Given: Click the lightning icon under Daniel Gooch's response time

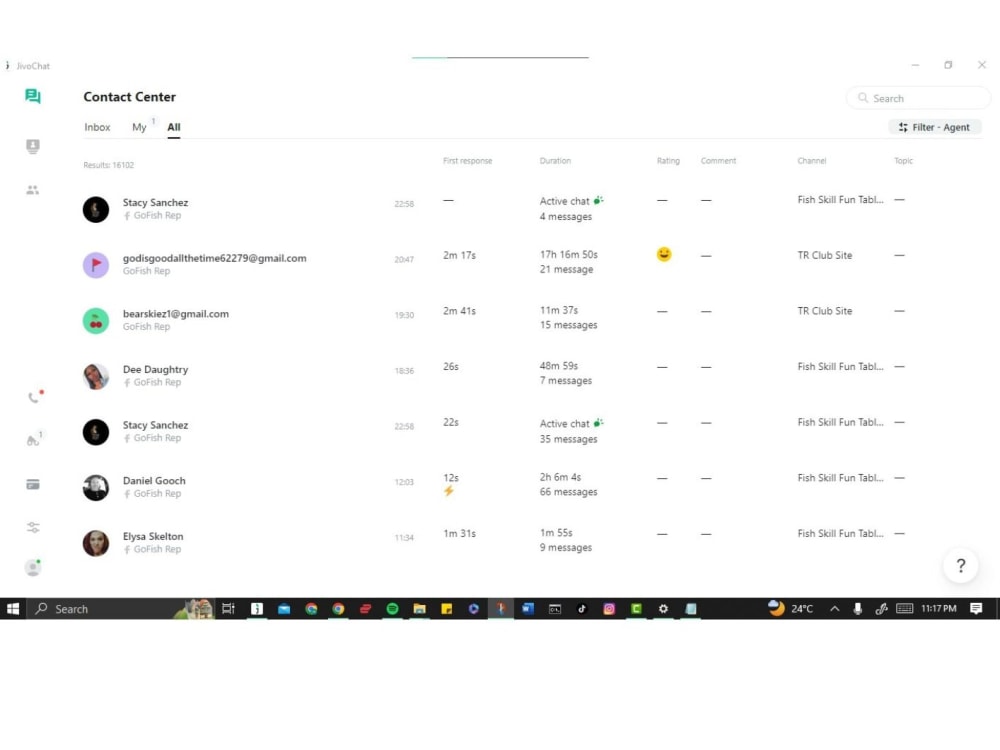Looking at the screenshot, I should coord(449,491).
